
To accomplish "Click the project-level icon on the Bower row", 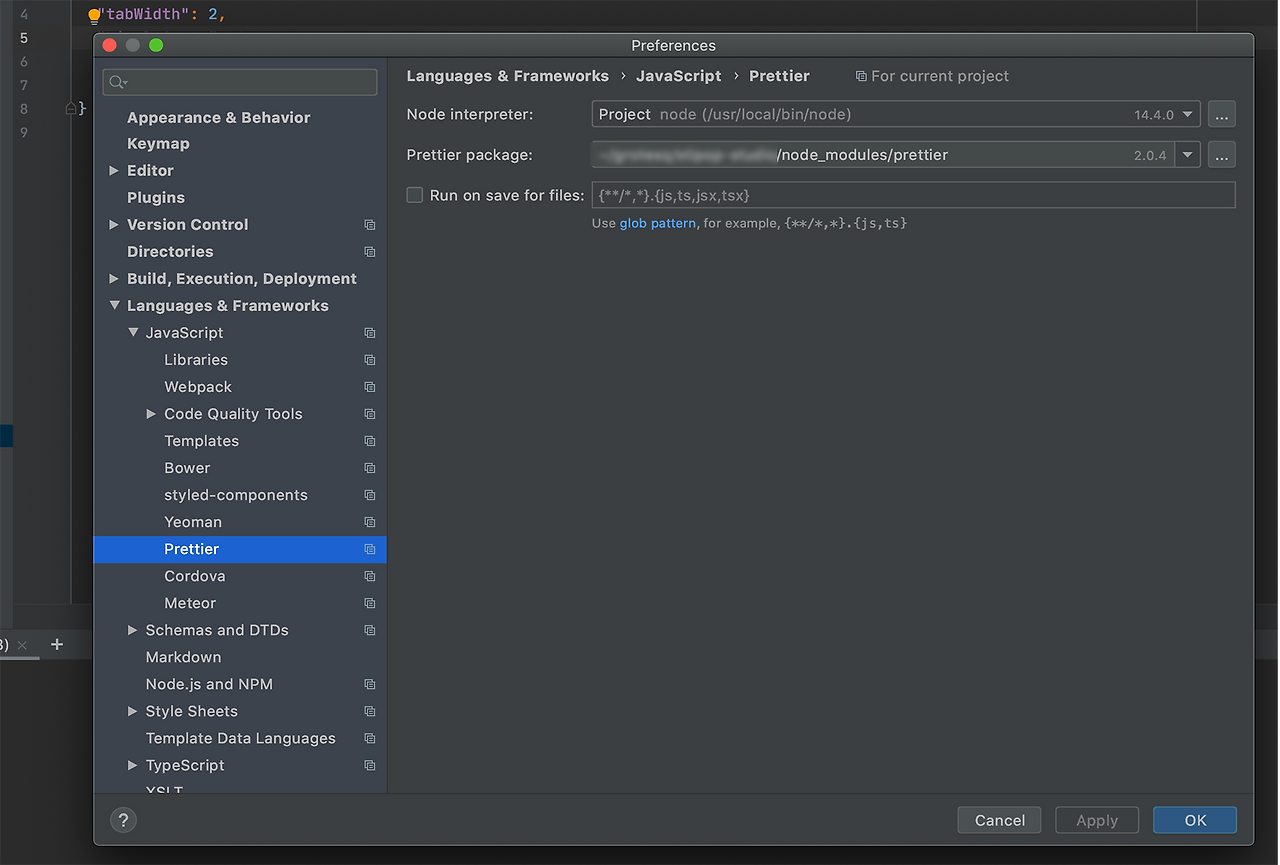I will pos(370,468).
